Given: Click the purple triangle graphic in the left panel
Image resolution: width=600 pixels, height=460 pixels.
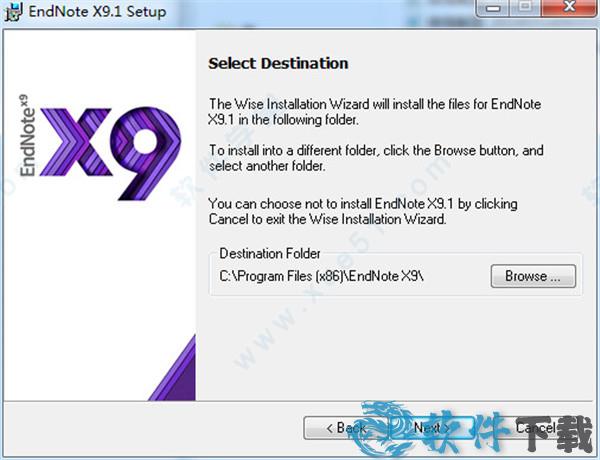Looking at the screenshot, I should point(172,368).
